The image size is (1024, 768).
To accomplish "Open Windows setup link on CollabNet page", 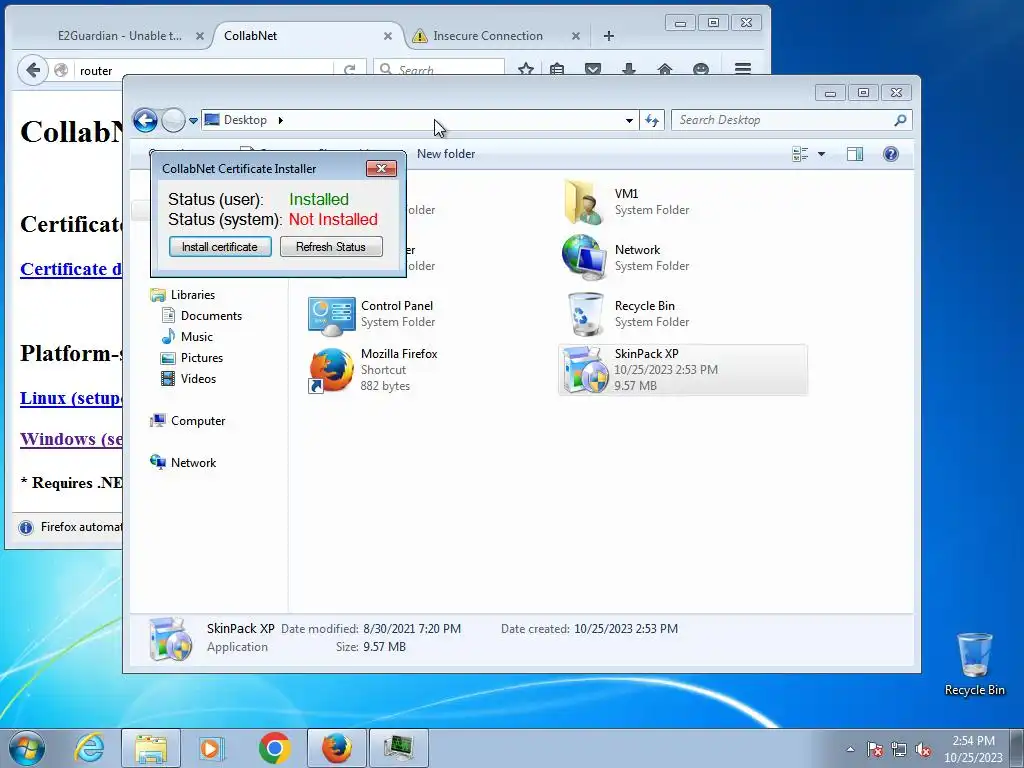I will [x=71, y=440].
